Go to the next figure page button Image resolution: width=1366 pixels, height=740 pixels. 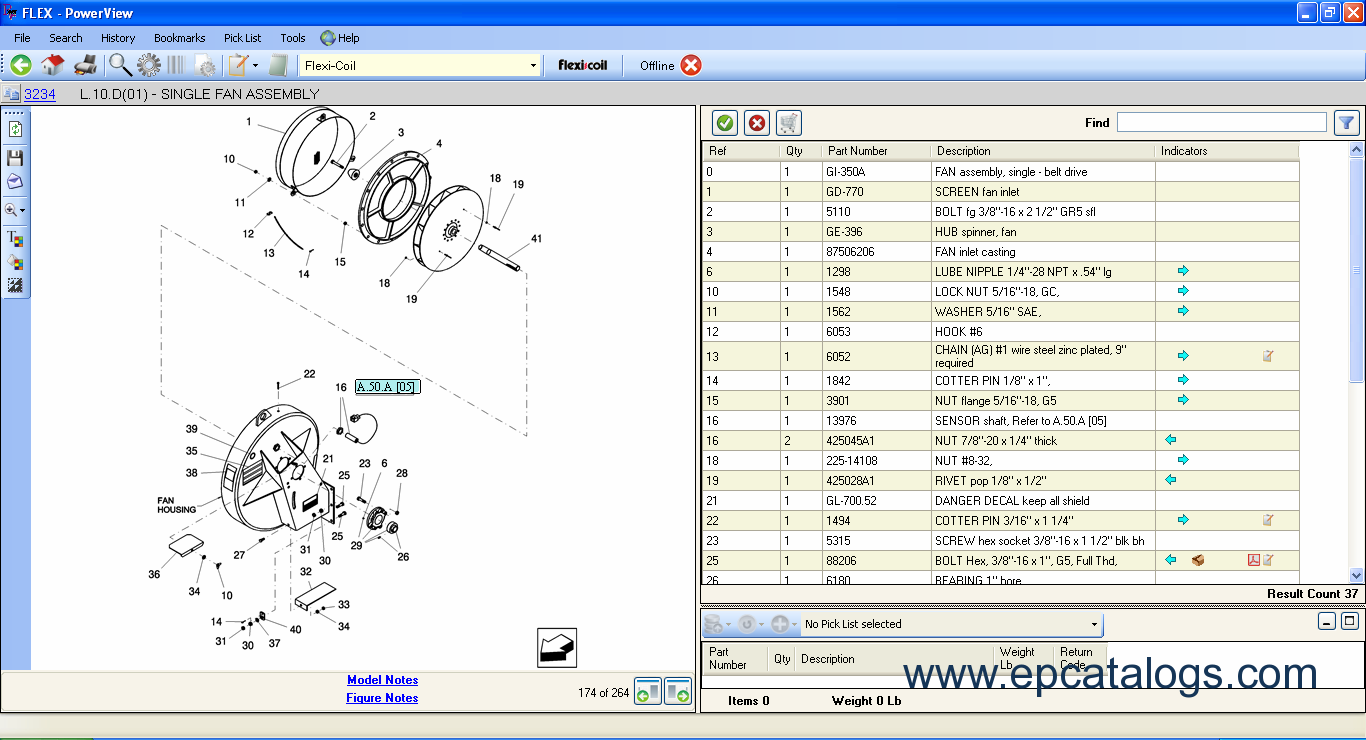pyautogui.click(x=678, y=691)
